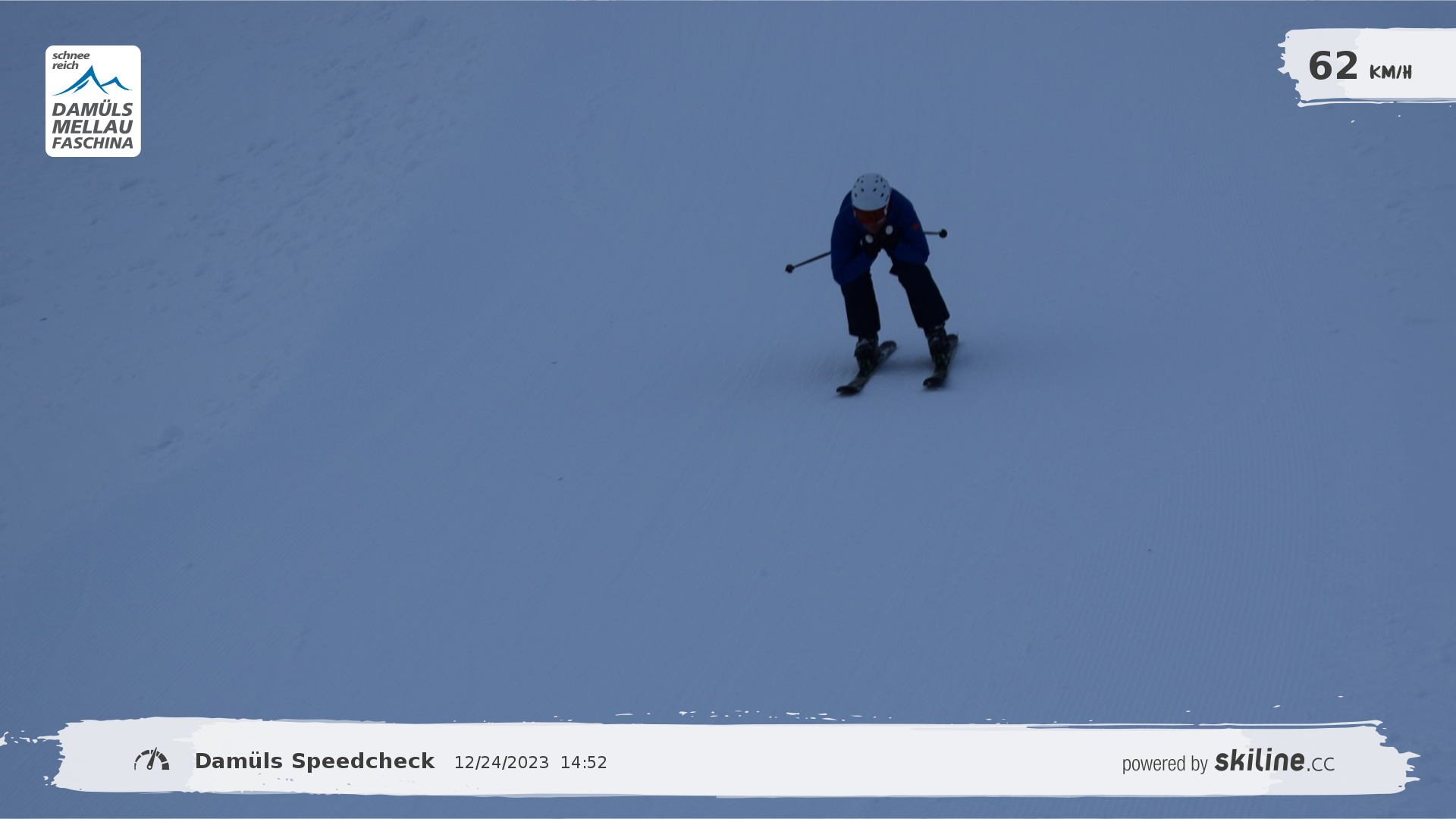1456x819 pixels.
Task: Click the skier's left ski tip
Action: coord(843,389)
